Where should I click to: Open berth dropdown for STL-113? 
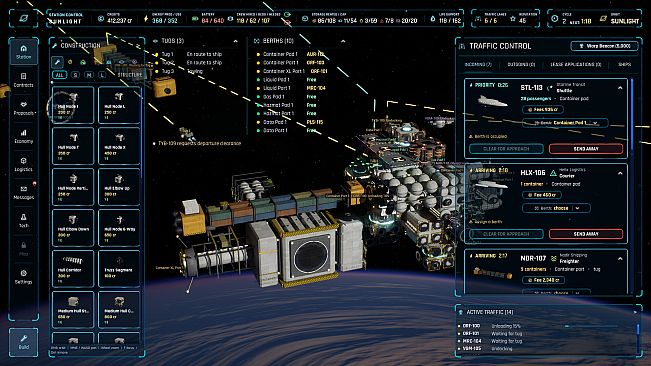[x=565, y=123]
